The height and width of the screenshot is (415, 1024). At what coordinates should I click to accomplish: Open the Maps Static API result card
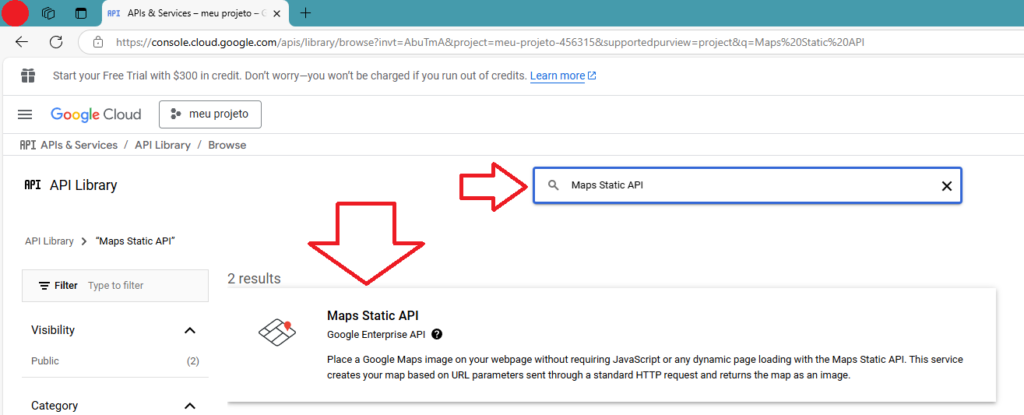[612, 345]
